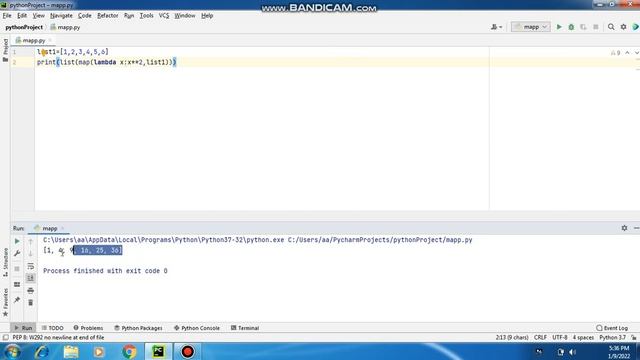Click the mapp.py breadcrumb in navigation bar
640x360 pixels.
pyautogui.click(x=65, y=27)
